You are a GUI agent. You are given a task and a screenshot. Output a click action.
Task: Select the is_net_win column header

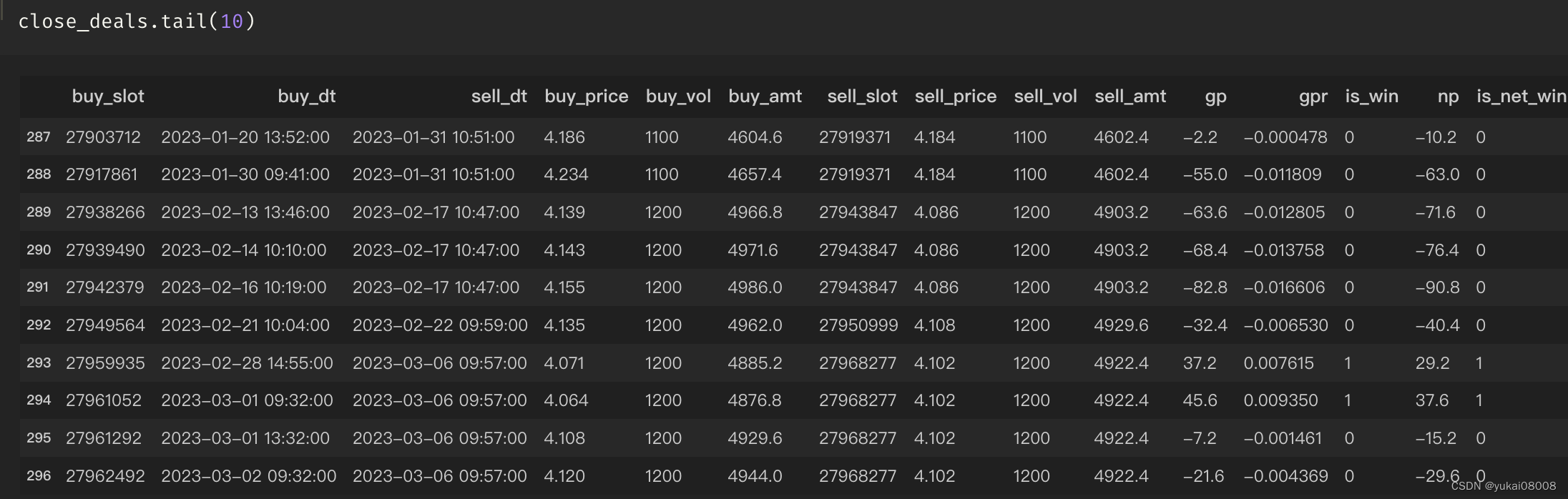click(x=1521, y=97)
